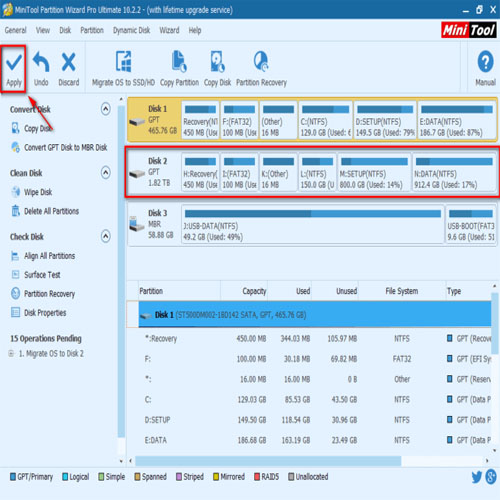The image size is (500, 500).
Task: Select Disk 3 in the disk map
Action: 154,224
